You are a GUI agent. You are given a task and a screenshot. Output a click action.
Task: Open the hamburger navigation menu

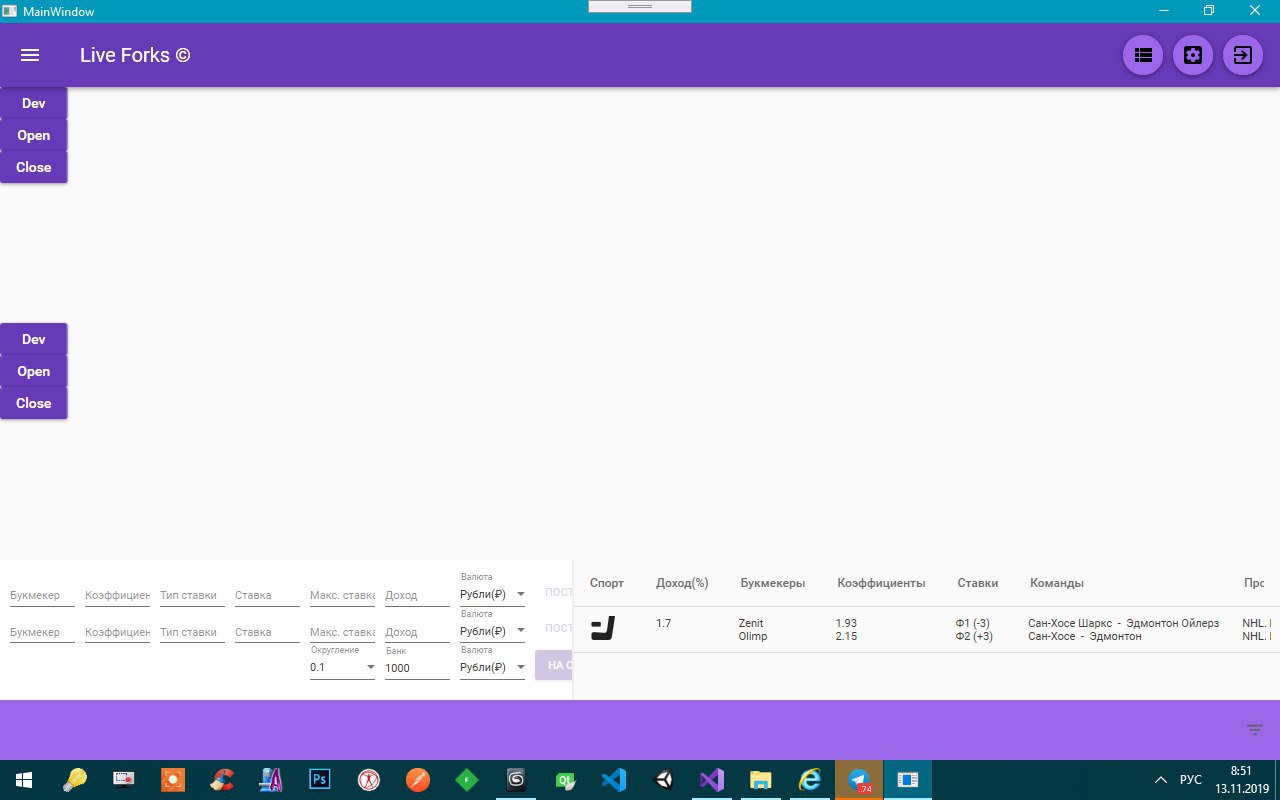pos(30,55)
